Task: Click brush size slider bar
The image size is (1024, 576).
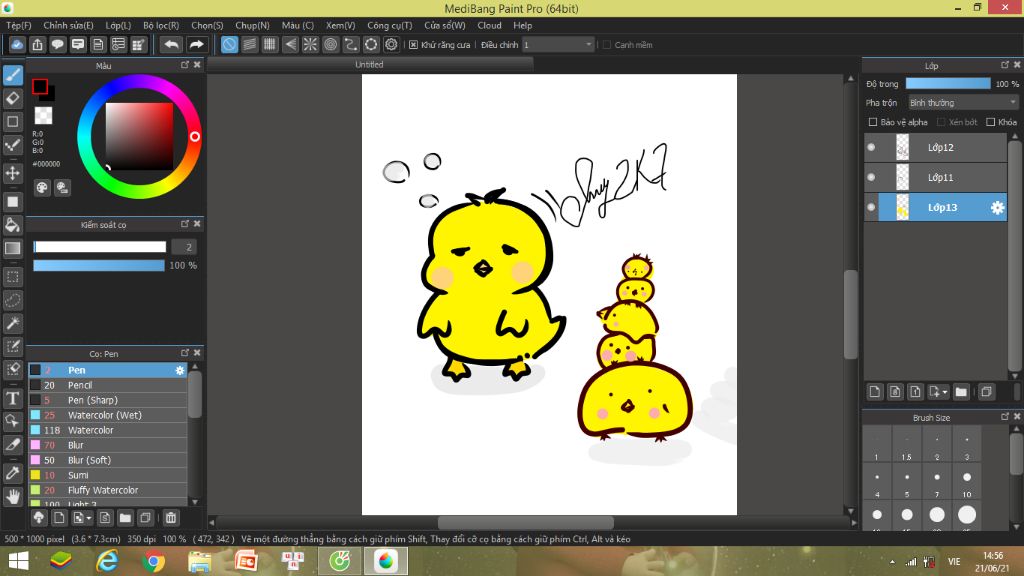Action: (x=100, y=247)
